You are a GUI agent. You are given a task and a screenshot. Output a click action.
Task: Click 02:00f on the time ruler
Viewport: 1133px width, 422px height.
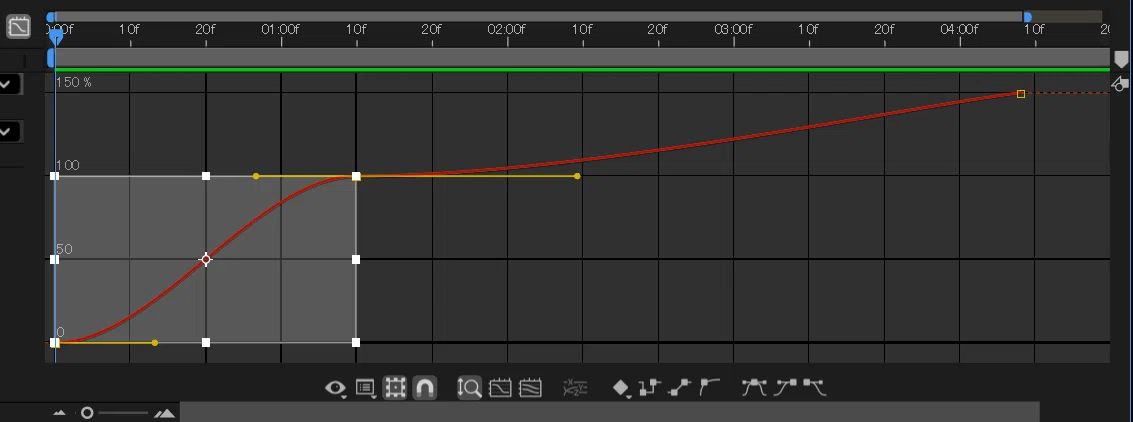click(x=507, y=30)
